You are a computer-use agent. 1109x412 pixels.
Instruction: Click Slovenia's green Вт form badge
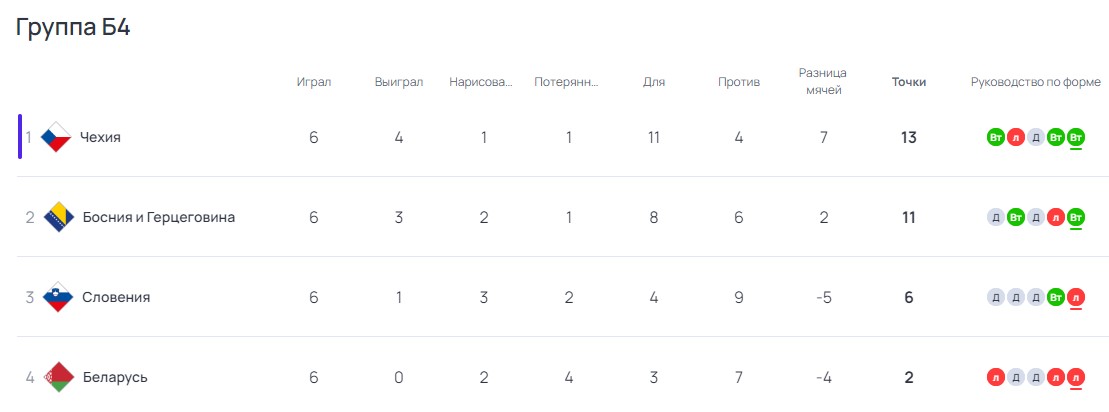pos(1056,298)
